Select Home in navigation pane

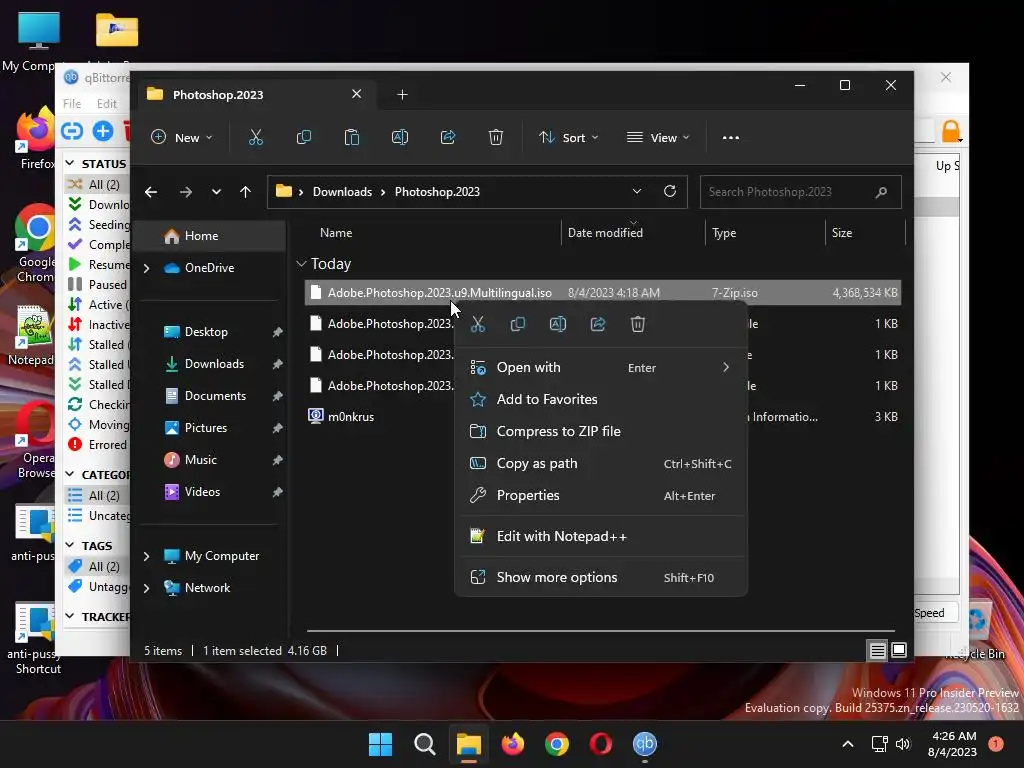click(x=212, y=236)
